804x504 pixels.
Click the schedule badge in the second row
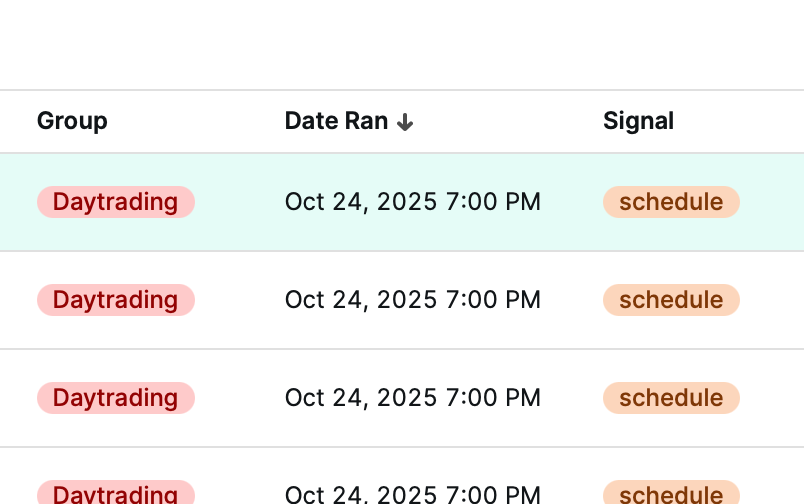670,300
